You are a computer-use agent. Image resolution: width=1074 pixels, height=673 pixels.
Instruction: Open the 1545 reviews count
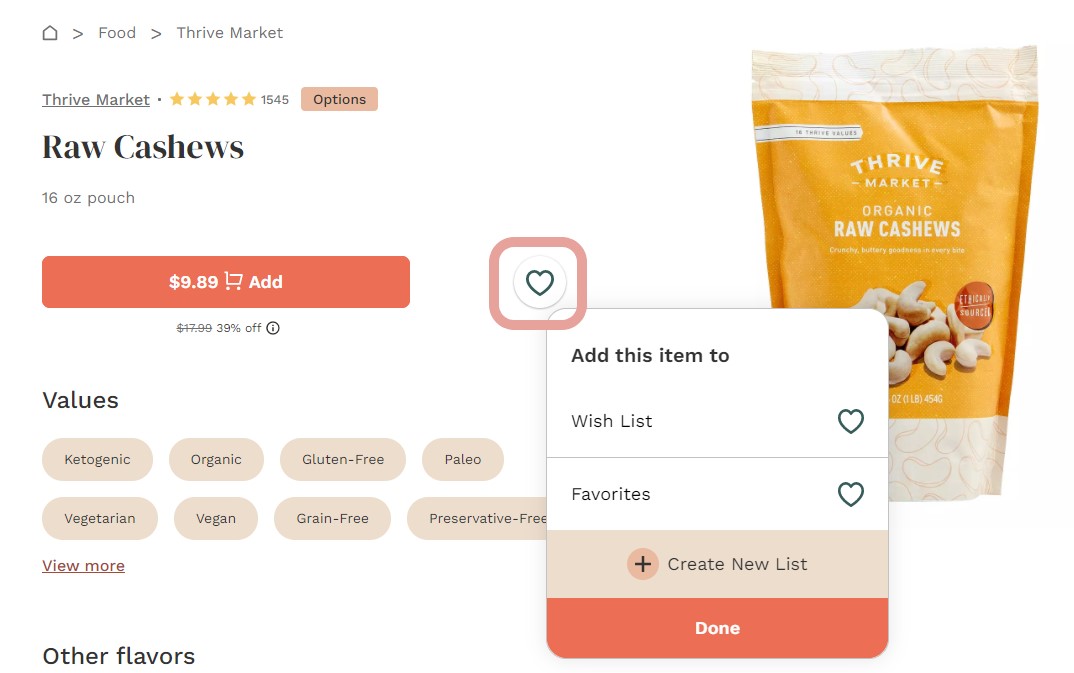pyautogui.click(x=275, y=100)
